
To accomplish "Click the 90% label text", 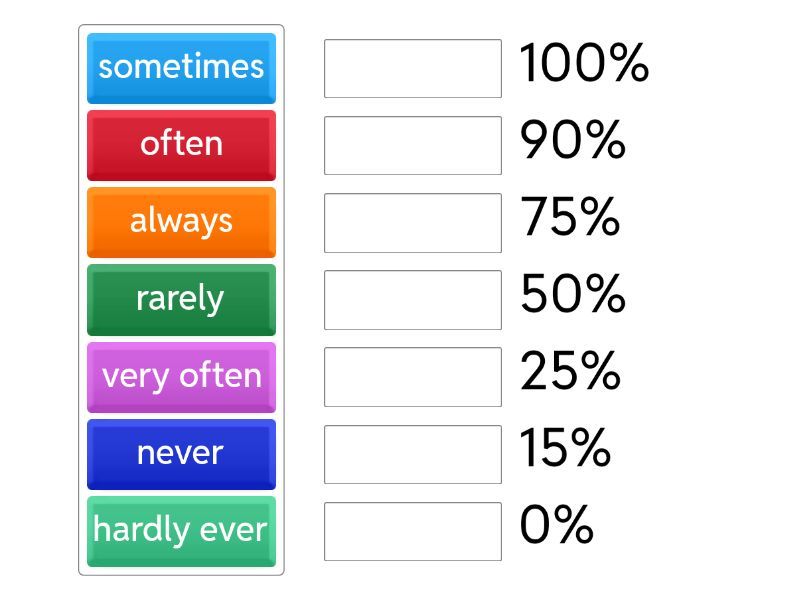I will [572, 142].
